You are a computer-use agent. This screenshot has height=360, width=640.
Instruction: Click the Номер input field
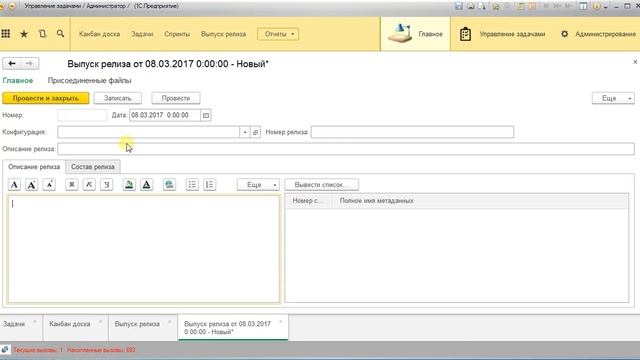coord(82,115)
